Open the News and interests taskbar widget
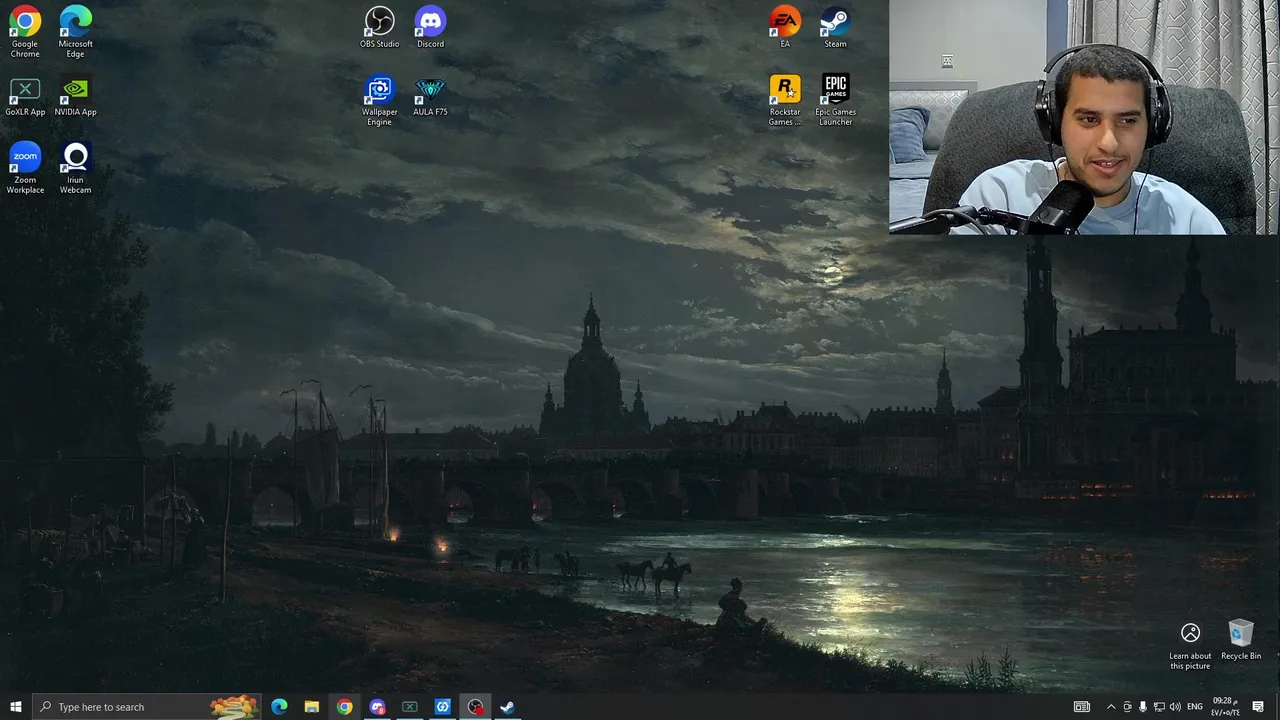 tap(1082, 707)
